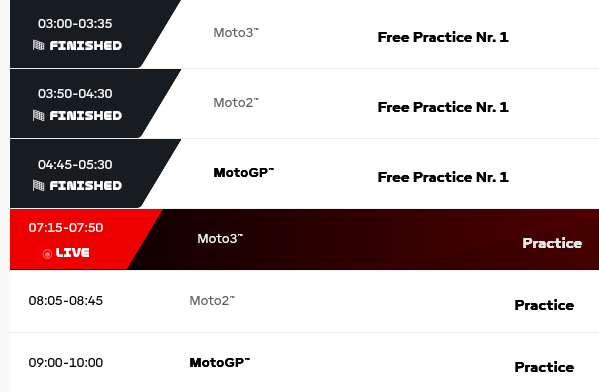Click the FINISHED badge for 03:50-04:30
The height and width of the screenshot is (392, 599).
point(86,116)
